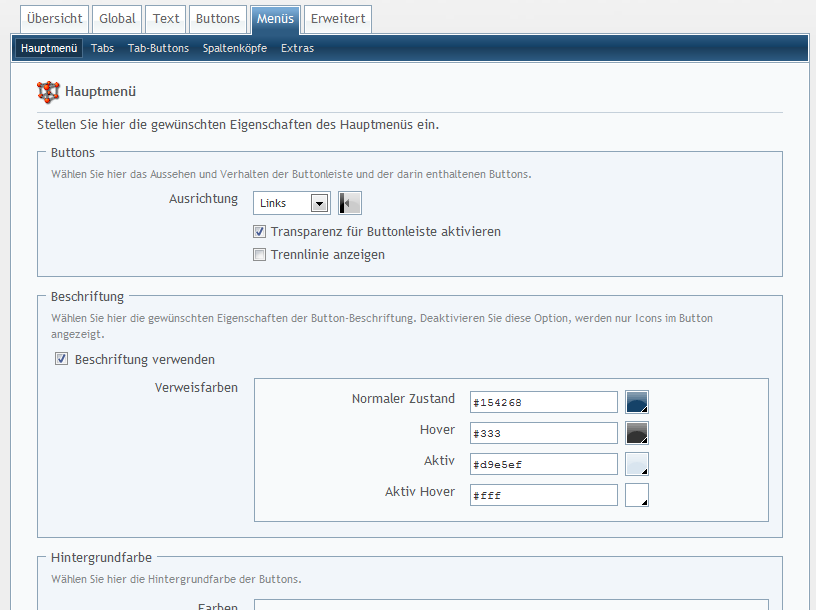Image resolution: width=816 pixels, height=610 pixels.
Task: Enable the Trennlinie anzeigen checkbox
Action: 260,255
